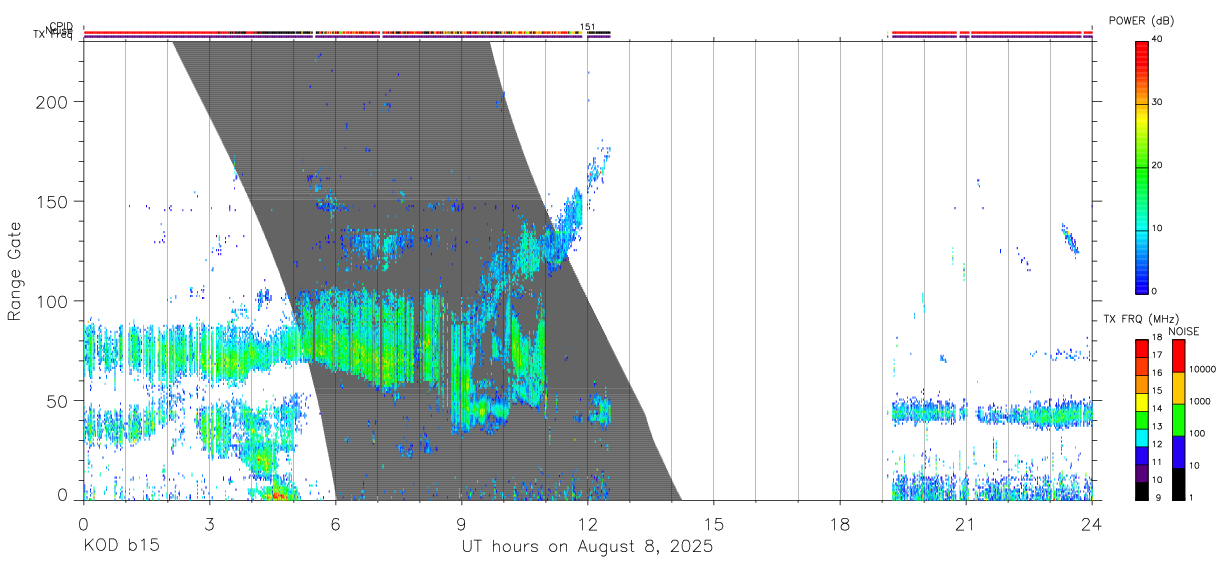Image resolution: width=1228 pixels, height=567 pixels.
Task: Click the NOISE tick label "10000"
Action: point(1203,369)
